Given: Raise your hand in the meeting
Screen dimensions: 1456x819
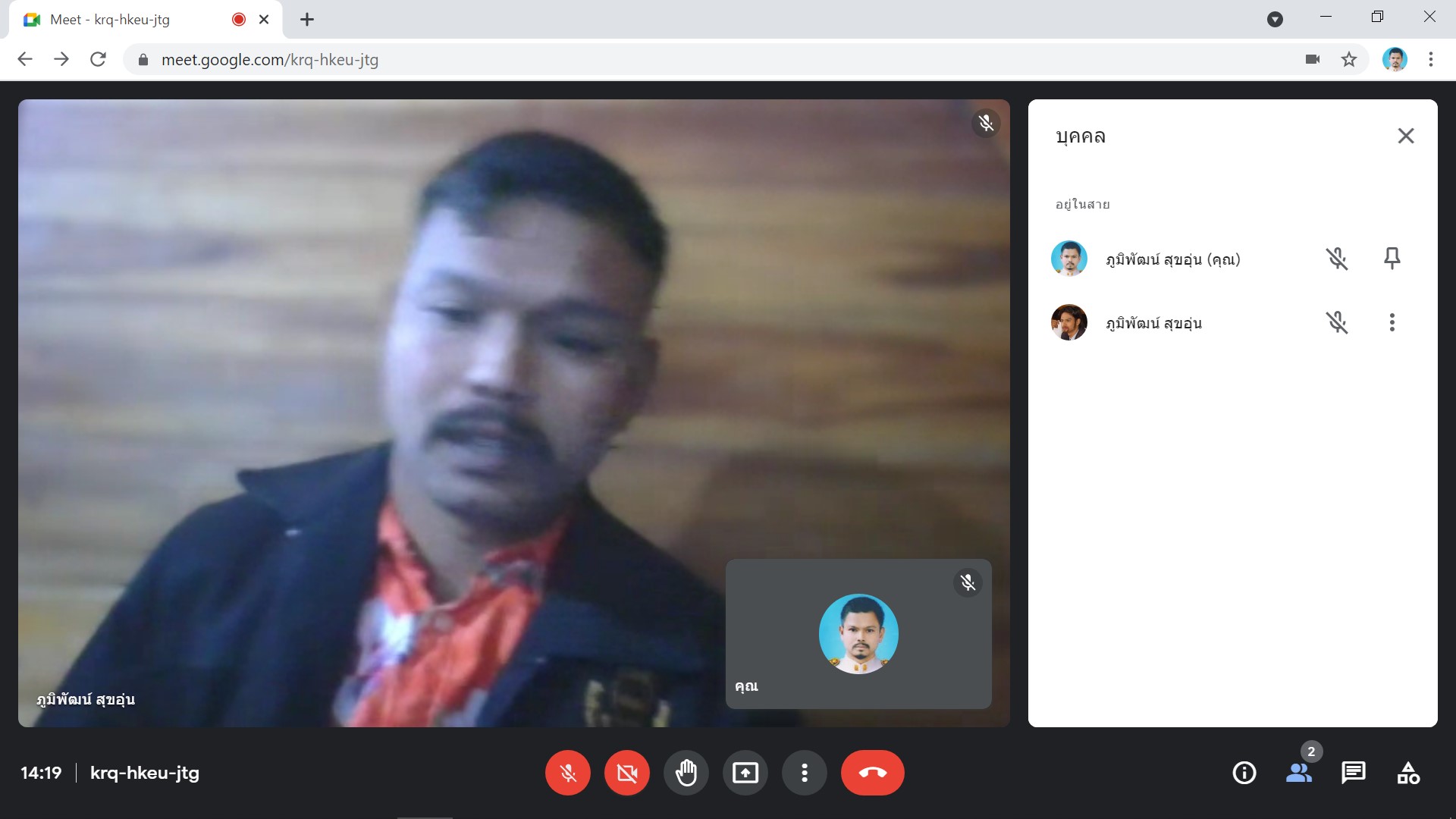Looking at the screenshot, I should point(686,773).
